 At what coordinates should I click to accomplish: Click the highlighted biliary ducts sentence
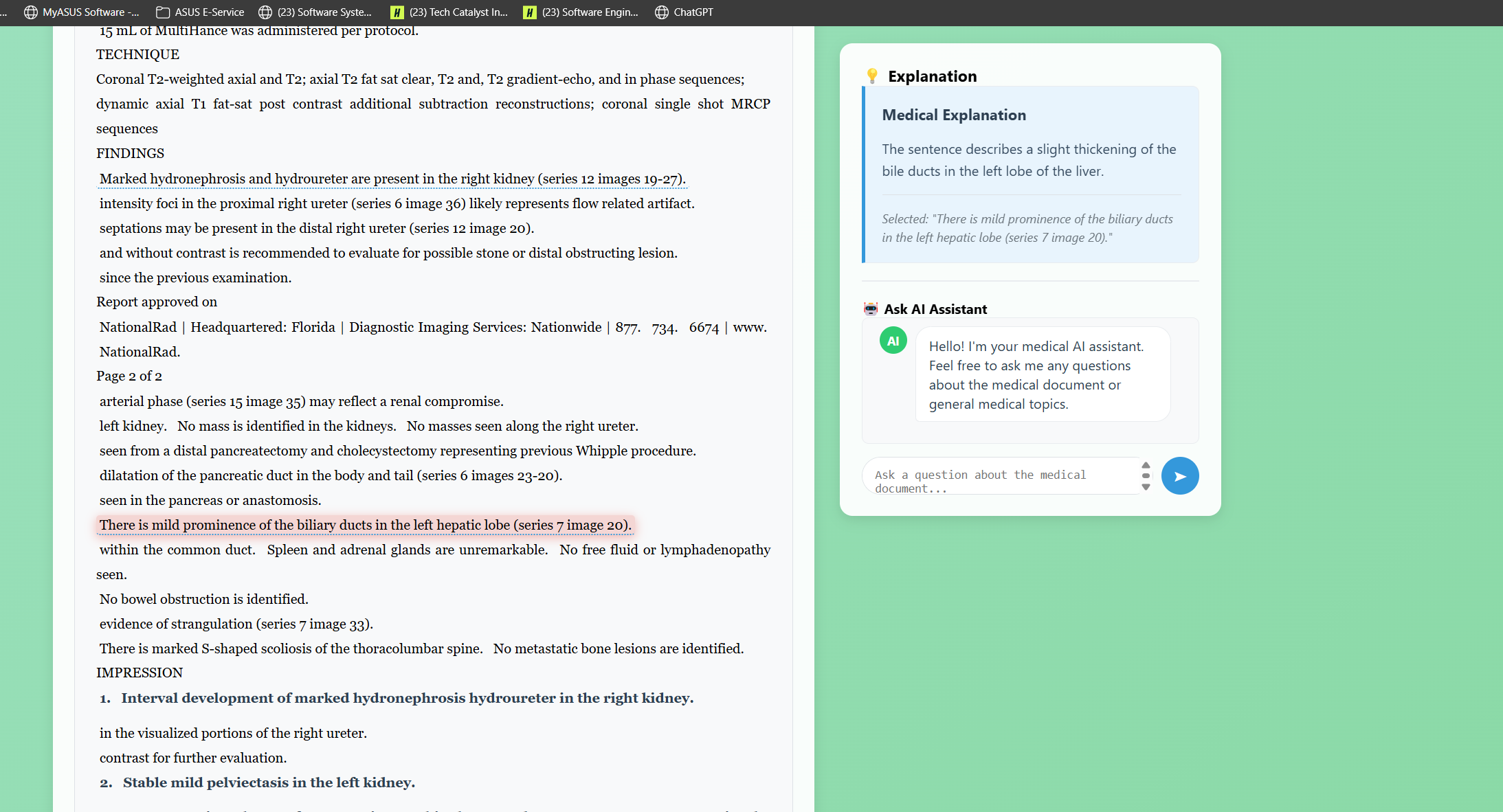(x=364, y=526)
